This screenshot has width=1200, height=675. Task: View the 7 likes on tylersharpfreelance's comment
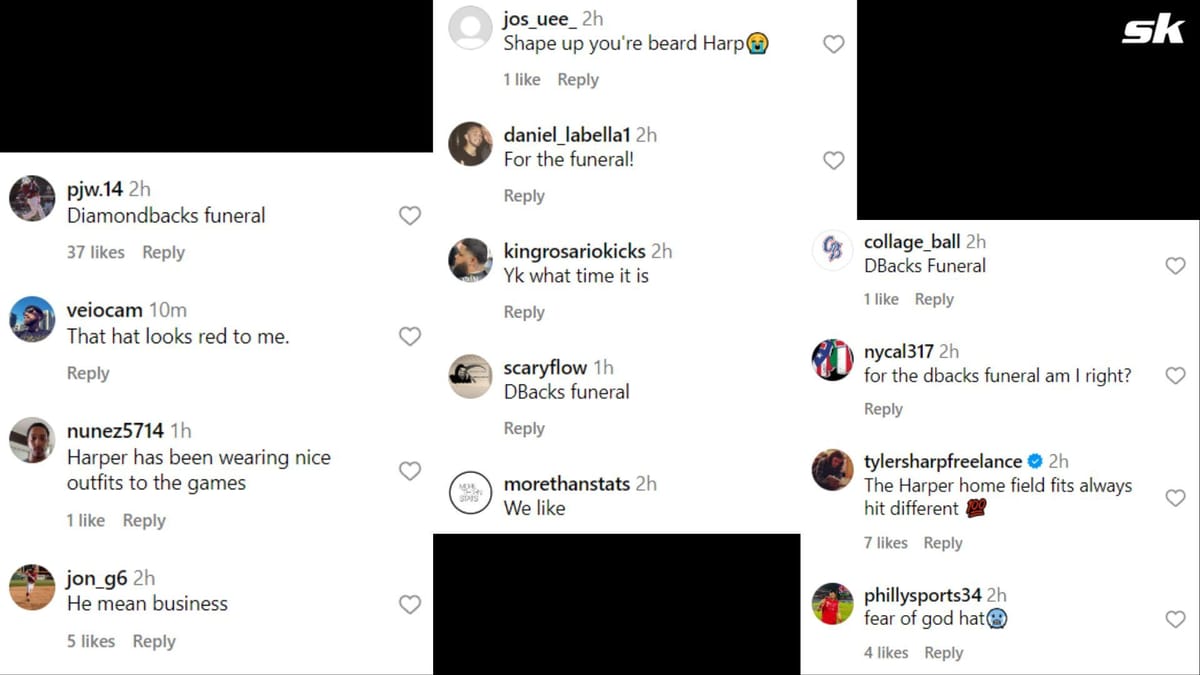[886, 542]
